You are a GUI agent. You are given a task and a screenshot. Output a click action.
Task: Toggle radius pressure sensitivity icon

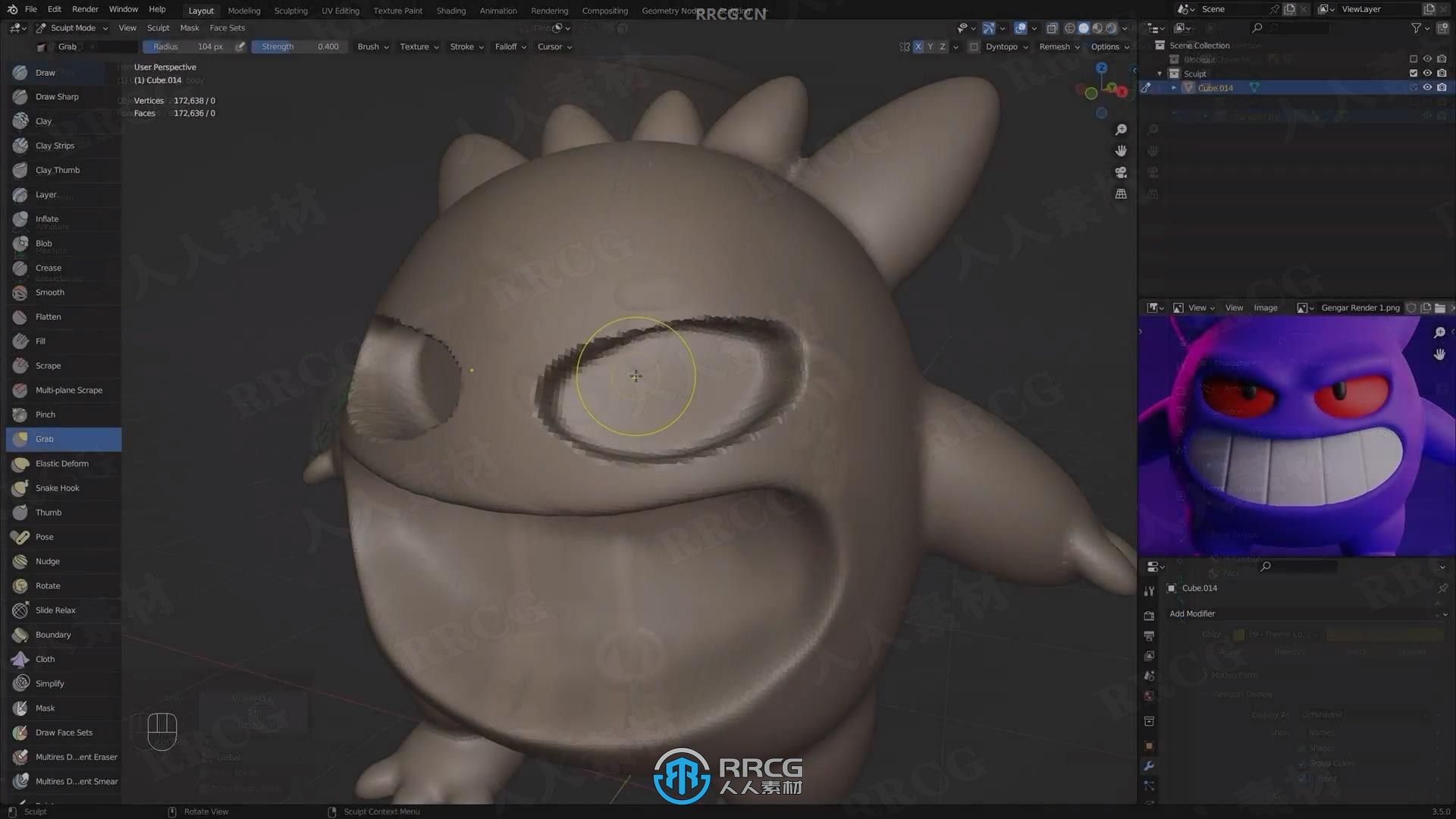click(240, 47)
